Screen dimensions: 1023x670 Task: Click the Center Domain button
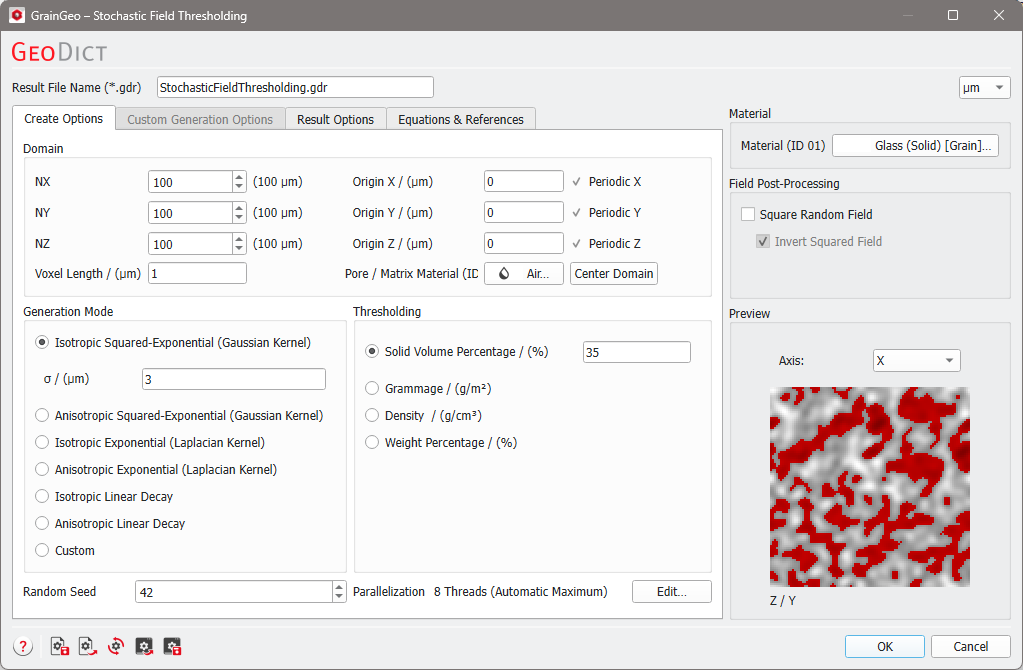click(x=614, y=274)
